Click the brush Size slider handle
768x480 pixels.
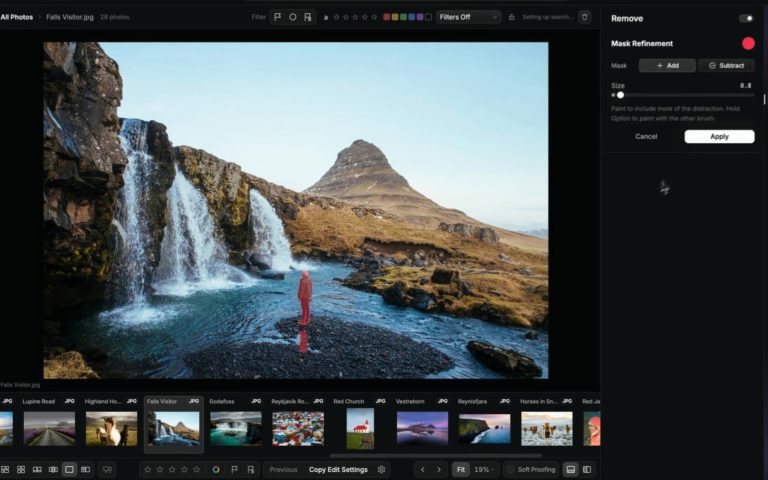pos(621,95)
